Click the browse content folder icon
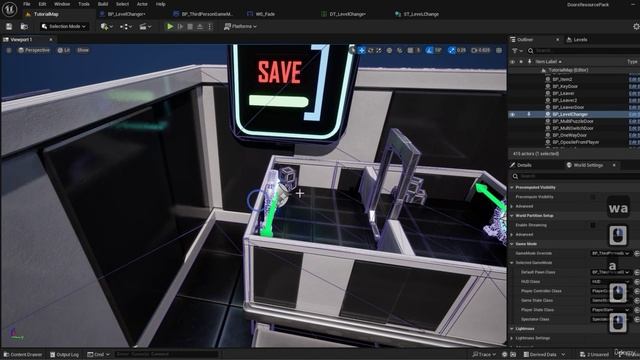Screen dimensions: 640x360 24,27
